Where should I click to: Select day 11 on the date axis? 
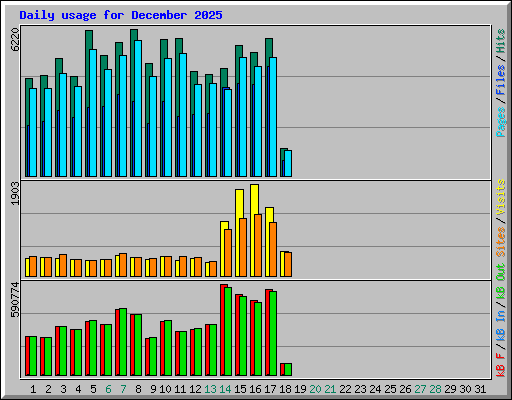pyautogui.click(x=180, y=389)
